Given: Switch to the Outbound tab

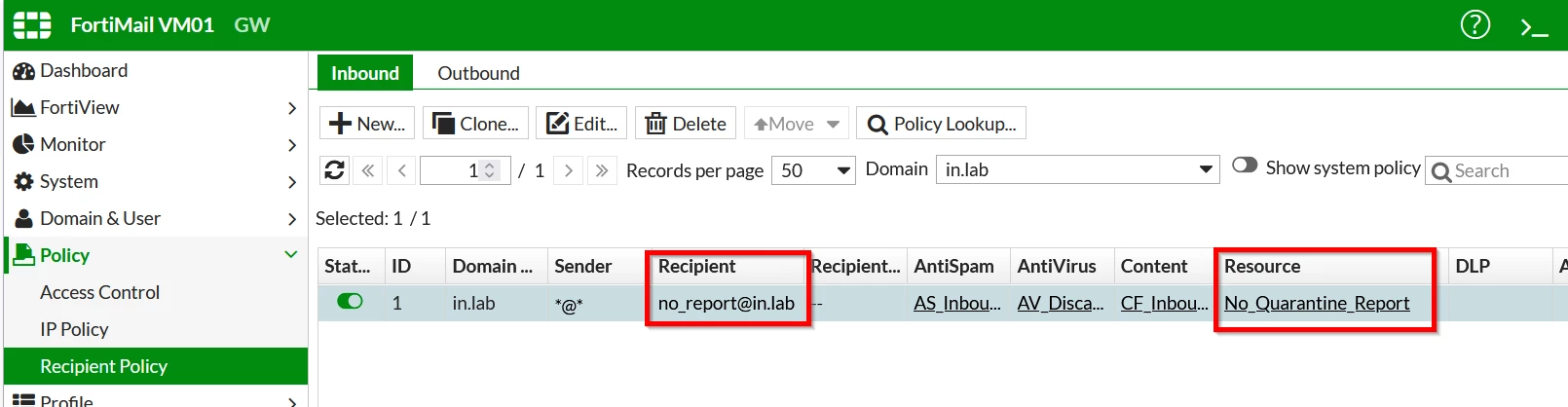Looking at the screenshot, I should coord(478,73).
